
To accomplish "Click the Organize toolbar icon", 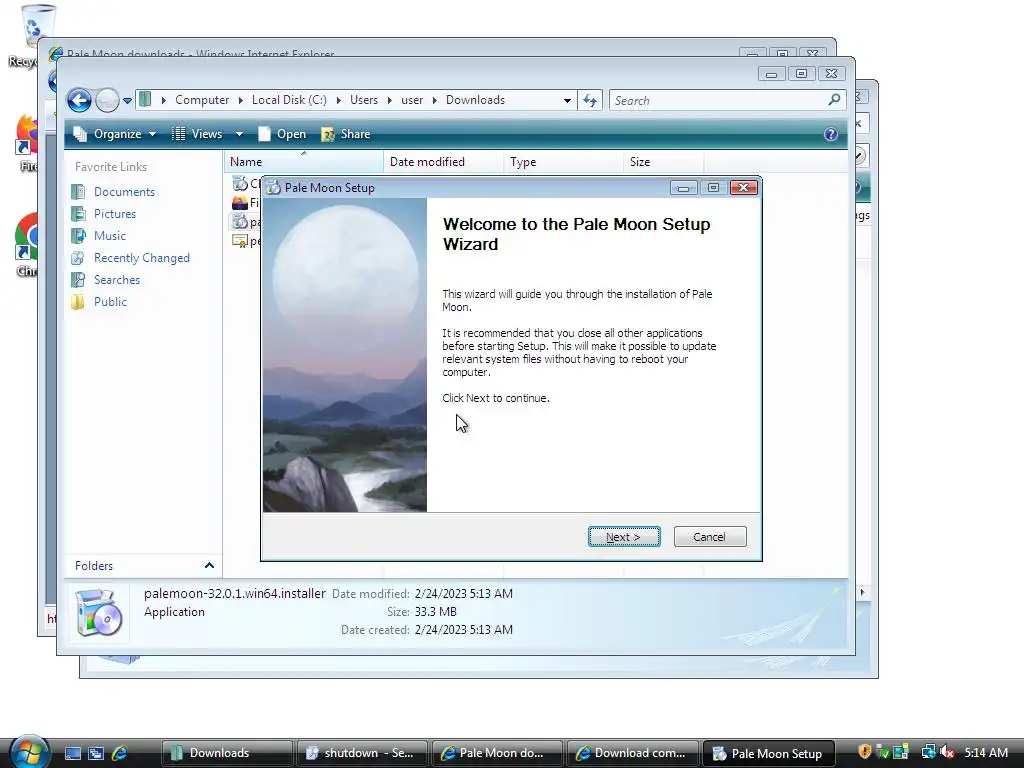I will (80, 134).
